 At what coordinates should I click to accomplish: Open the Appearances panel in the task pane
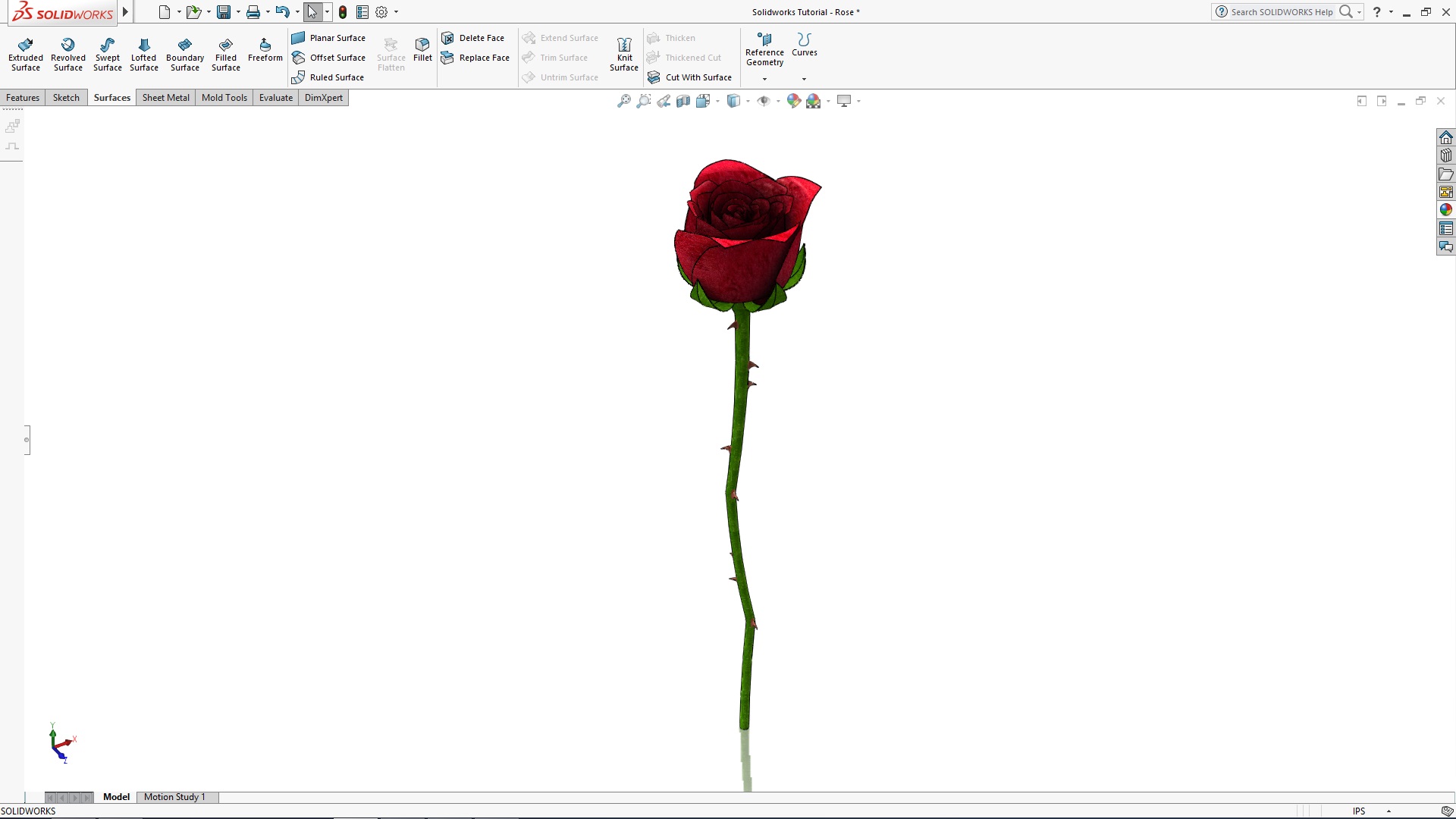click(x=1447, y=209)
